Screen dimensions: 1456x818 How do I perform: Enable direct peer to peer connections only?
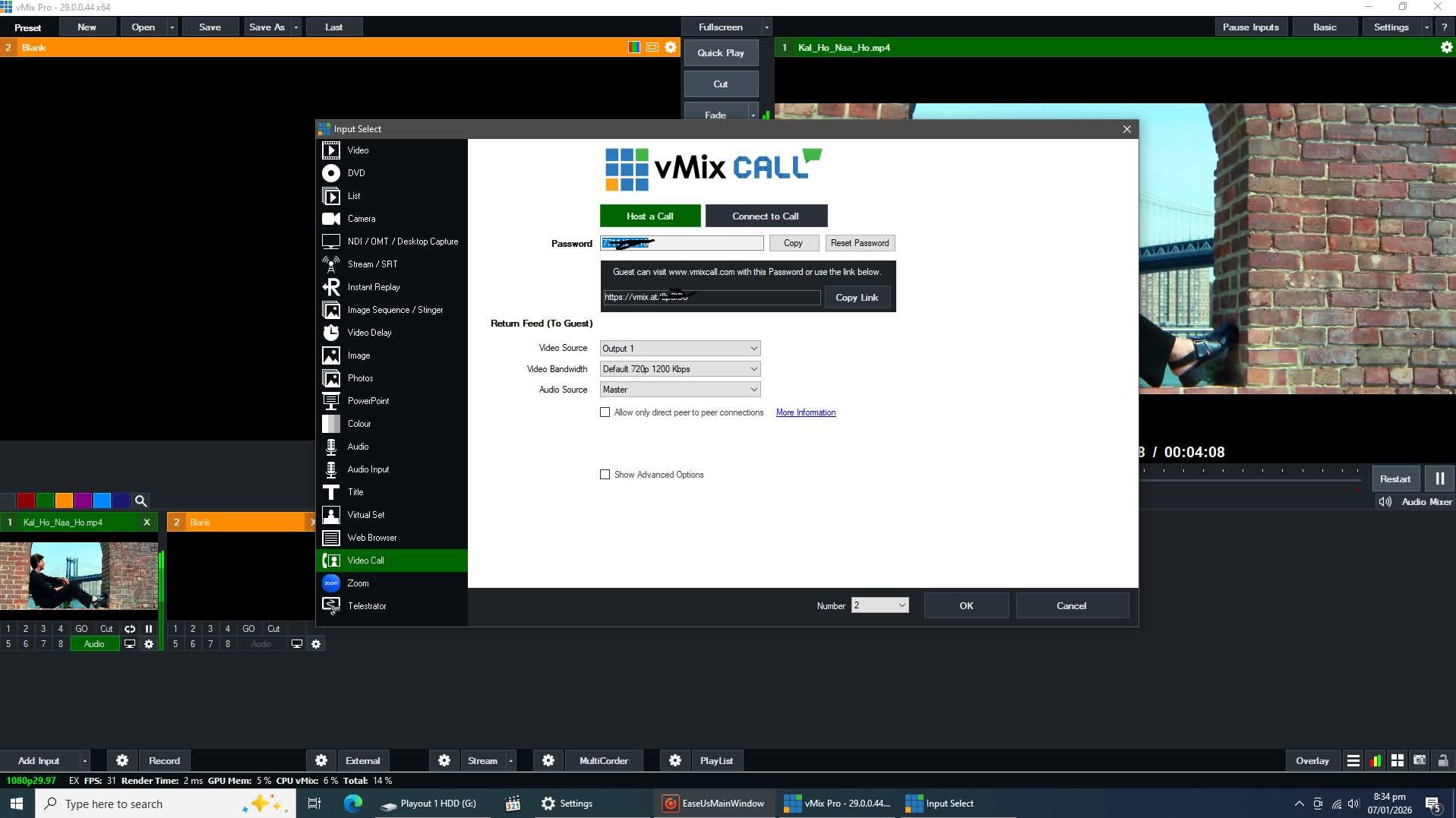[x=605, y=412]
